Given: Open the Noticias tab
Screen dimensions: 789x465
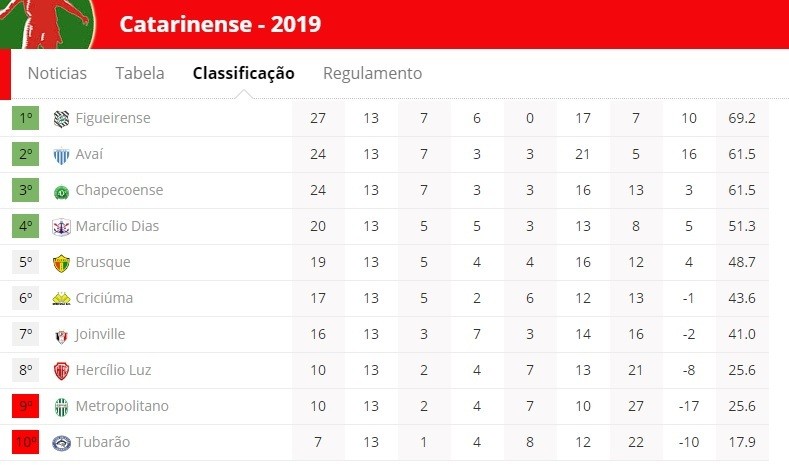Looking at the screenshot, I should [x=57, y=73].
